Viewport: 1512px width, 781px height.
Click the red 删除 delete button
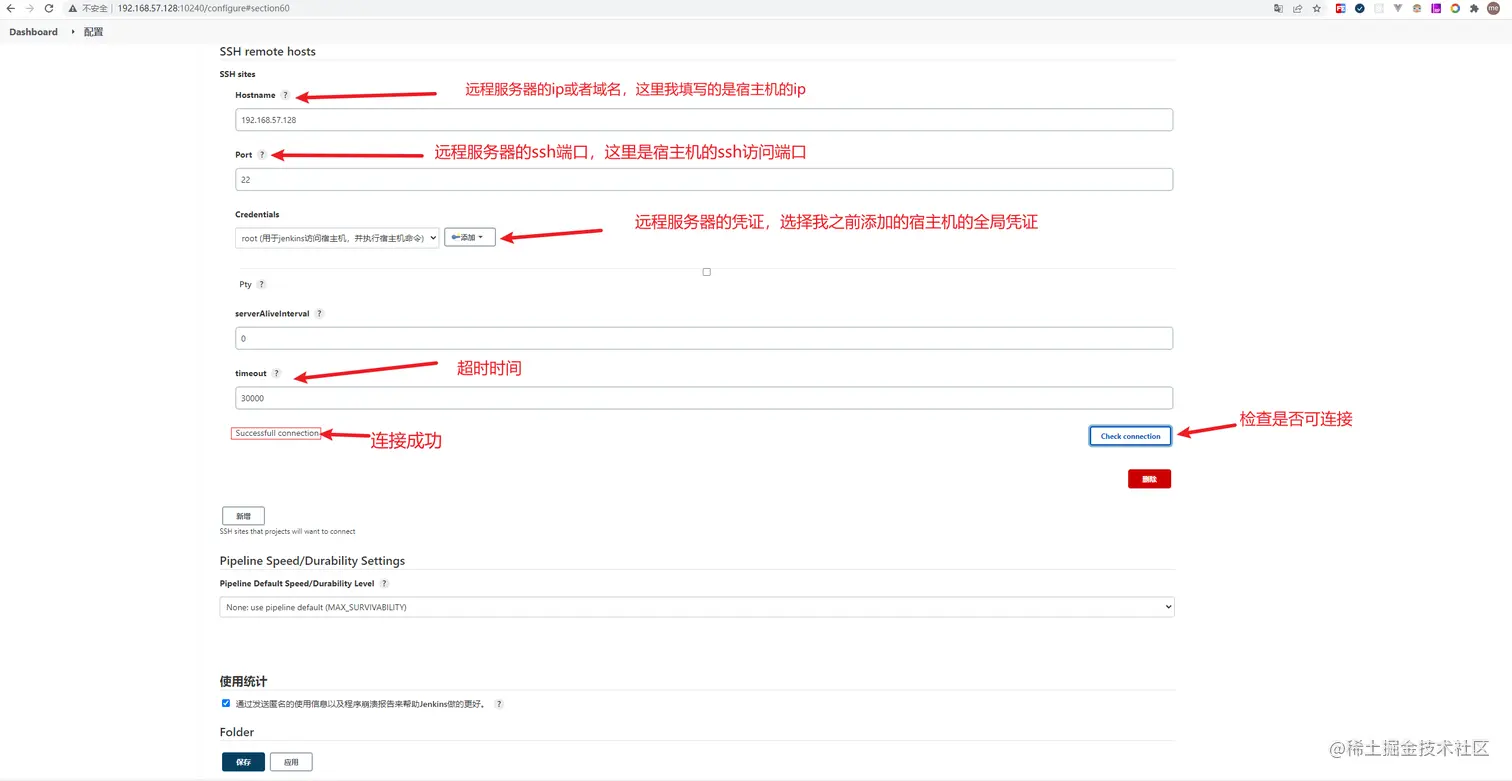click(1149, 479)
